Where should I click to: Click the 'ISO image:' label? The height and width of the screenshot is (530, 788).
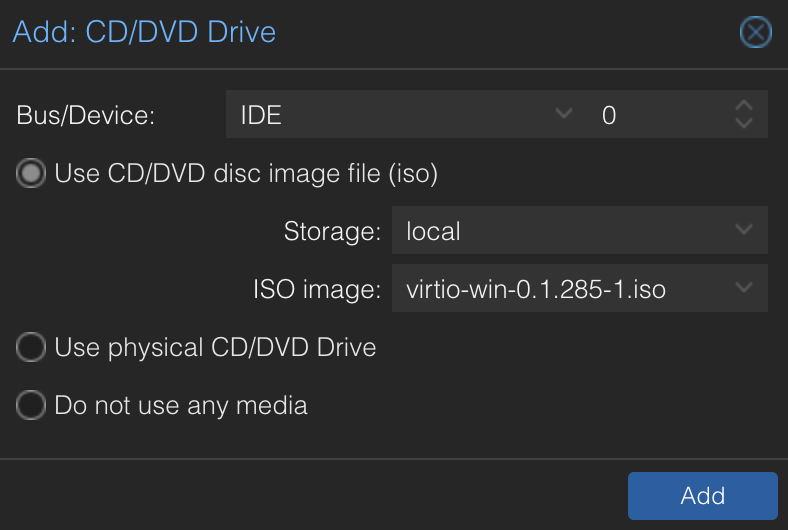(x=317, y=289)
